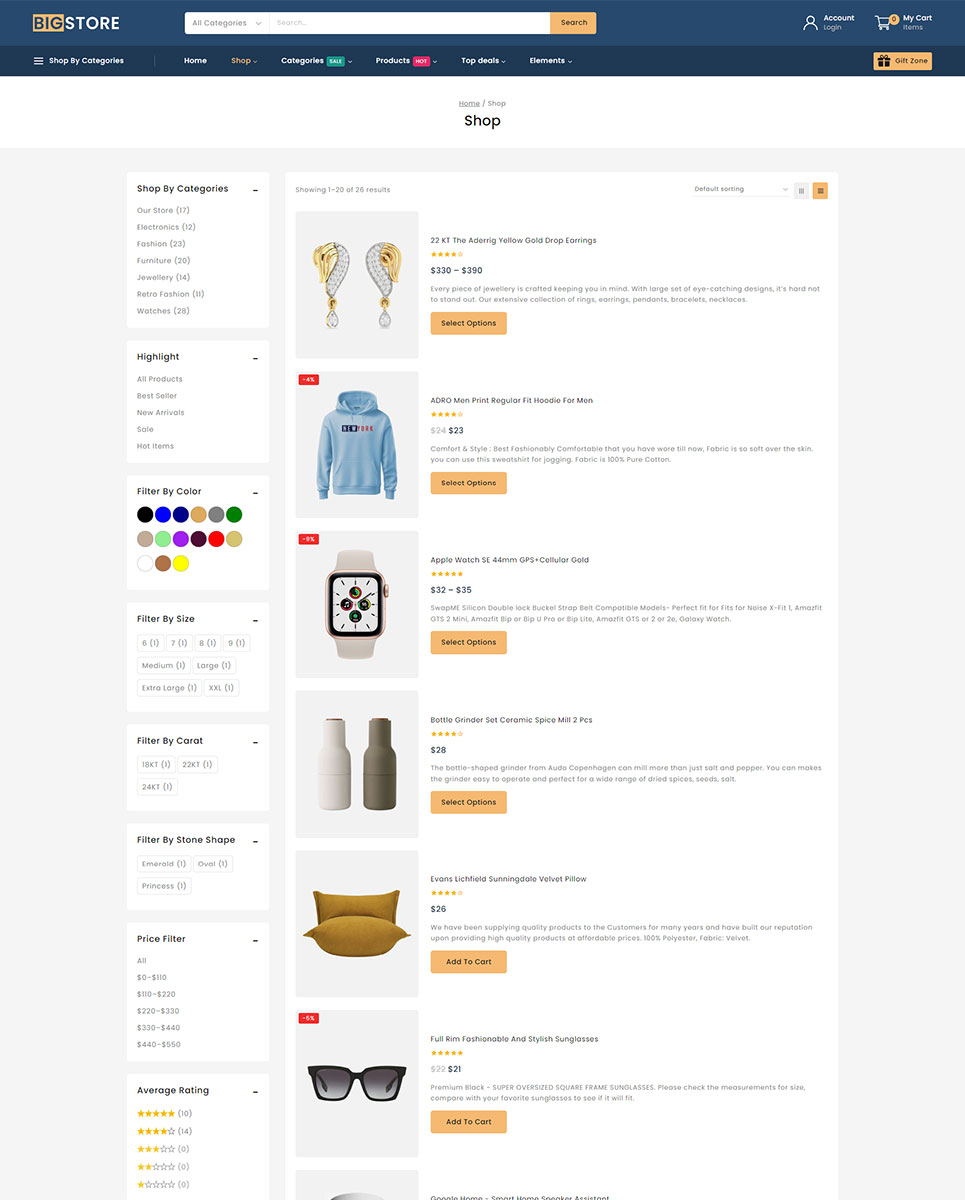The height and width of the screenshot is (1200, 965).
Task: Open the Gift Zone gift icon
Action: pyautogui.click(x=883, y=61)
